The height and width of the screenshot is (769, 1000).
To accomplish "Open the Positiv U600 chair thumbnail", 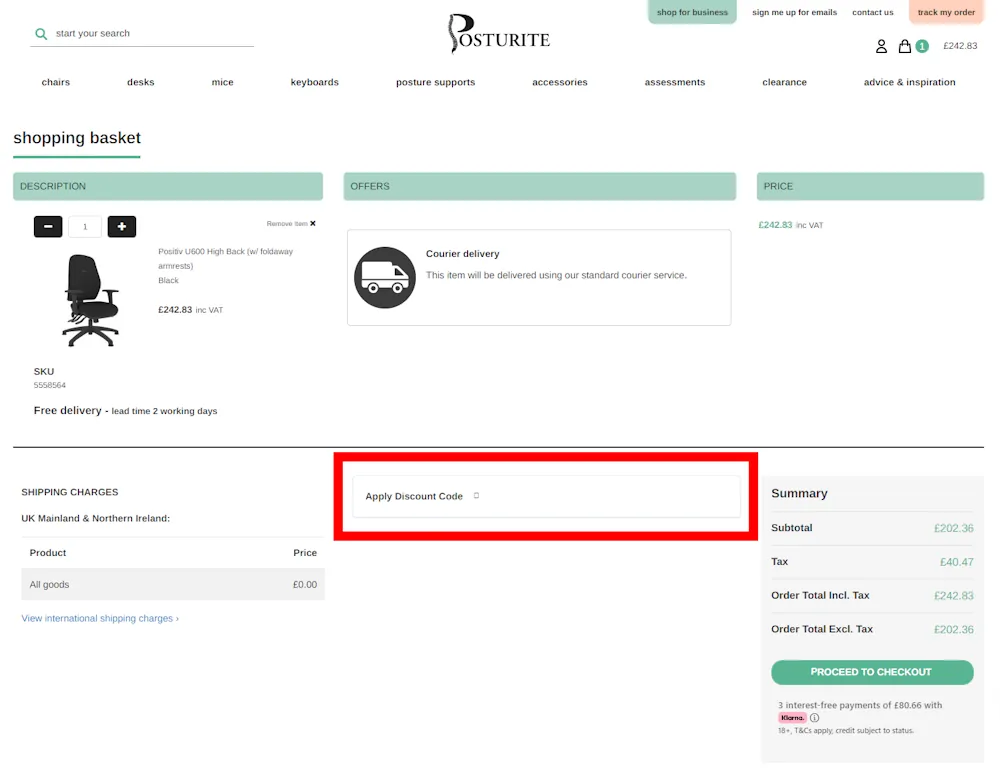I will pyautogui.click(x=91, y=300).
